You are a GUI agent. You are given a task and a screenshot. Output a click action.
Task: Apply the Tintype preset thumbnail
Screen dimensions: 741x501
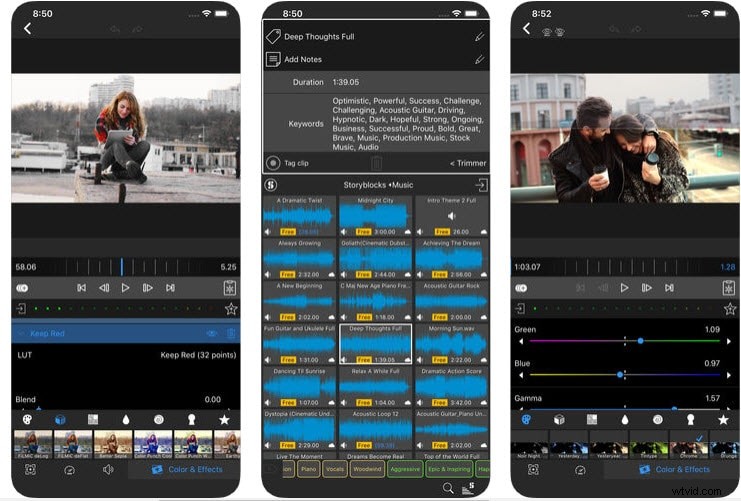click(x=648, y=445)
